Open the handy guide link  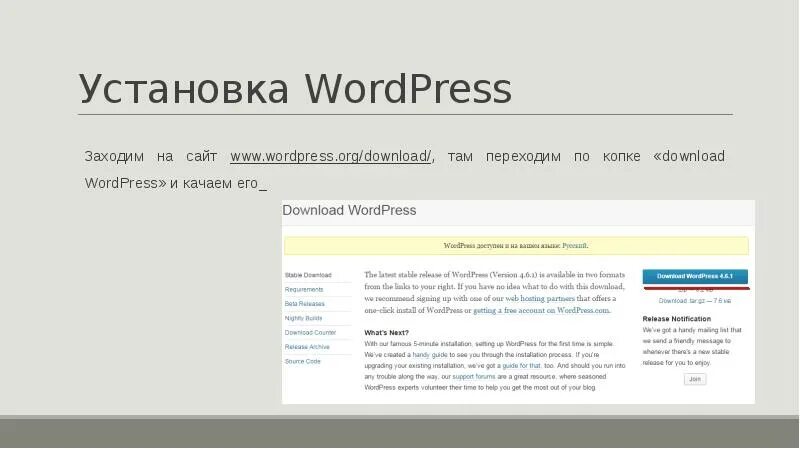(430, 355)
